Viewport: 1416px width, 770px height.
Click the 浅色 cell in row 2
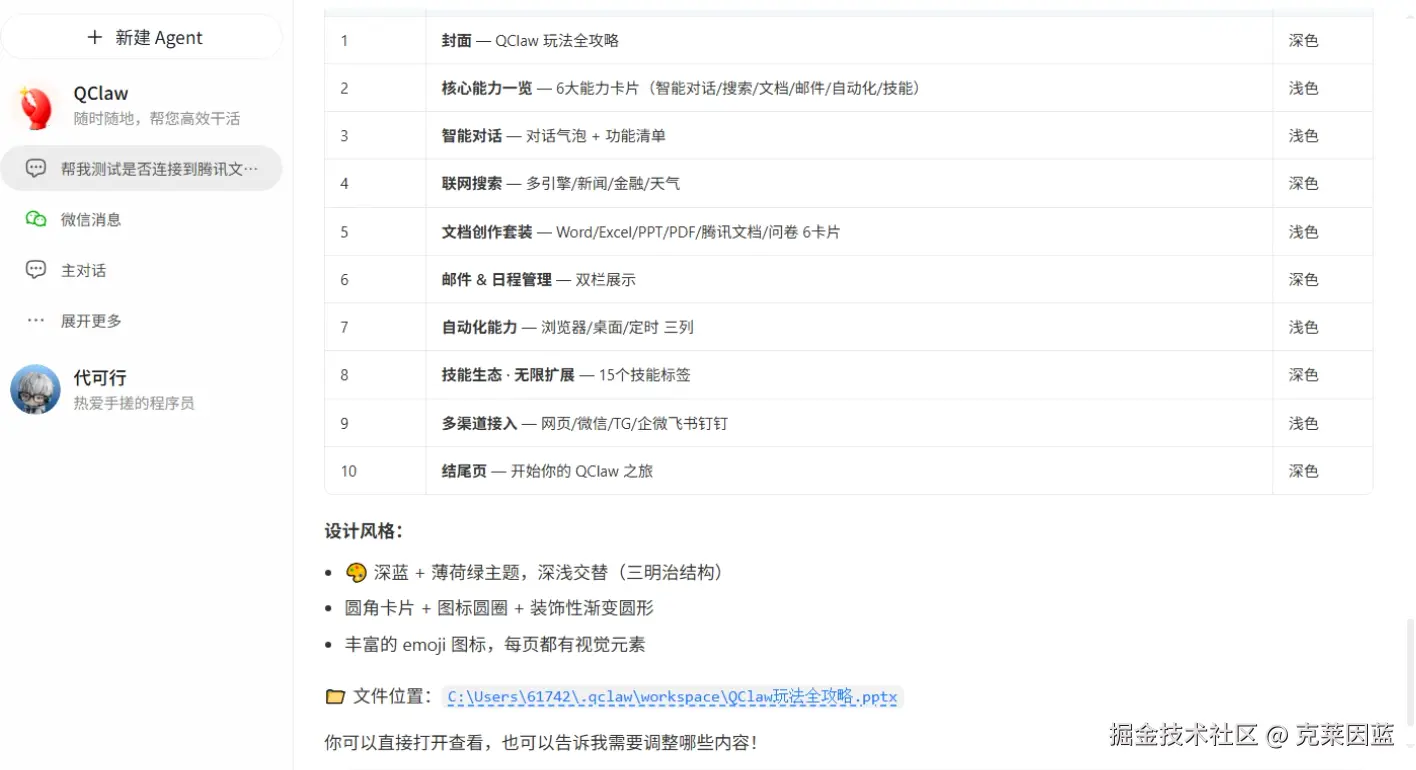1322,88
